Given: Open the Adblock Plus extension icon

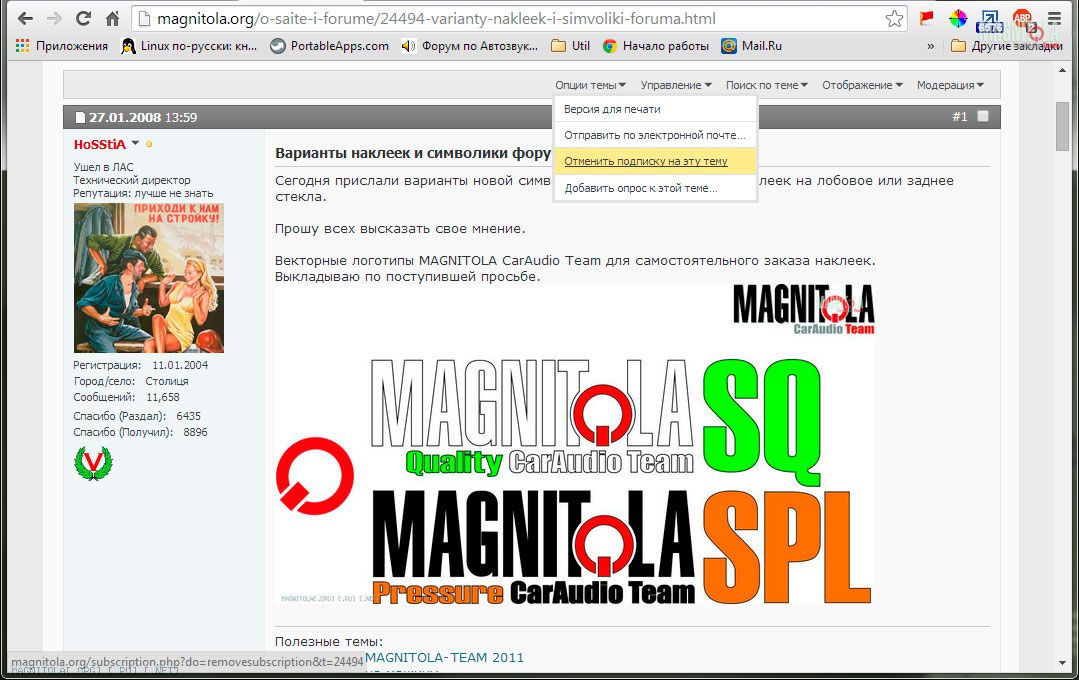Looking at the screenshot, I should [1022, 19].
